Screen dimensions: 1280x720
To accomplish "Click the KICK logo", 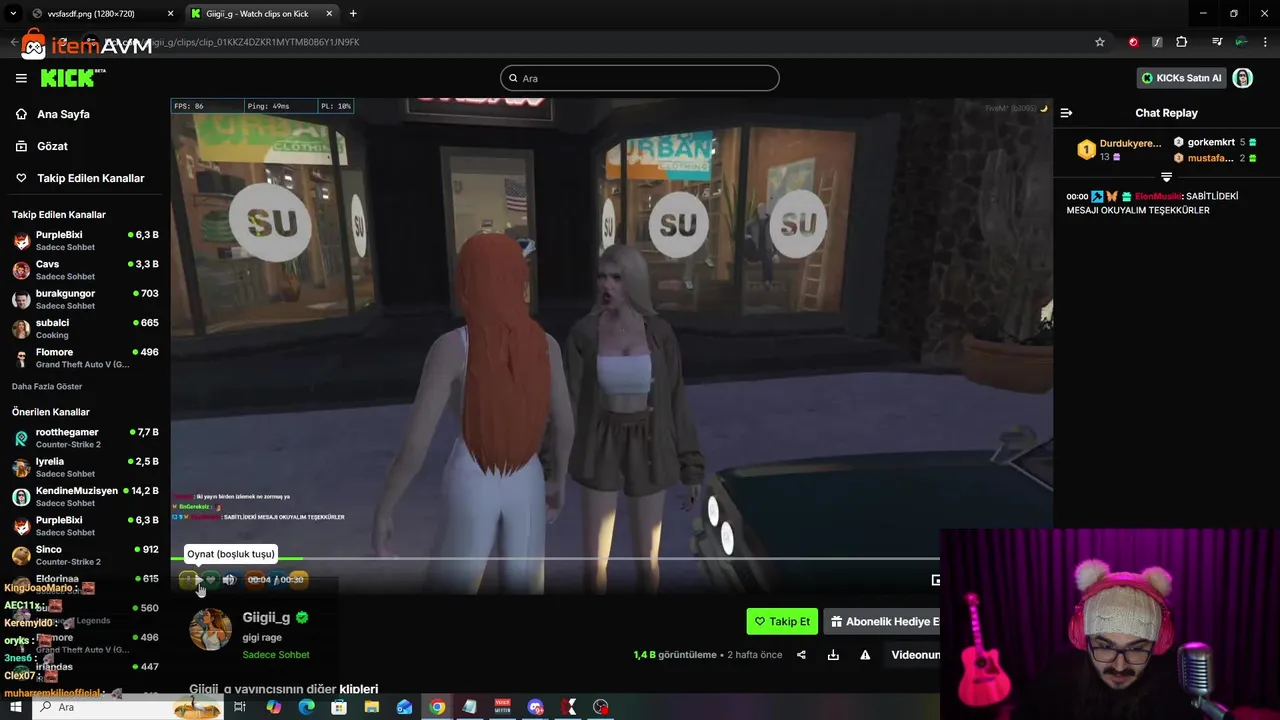I will (70, 78).
